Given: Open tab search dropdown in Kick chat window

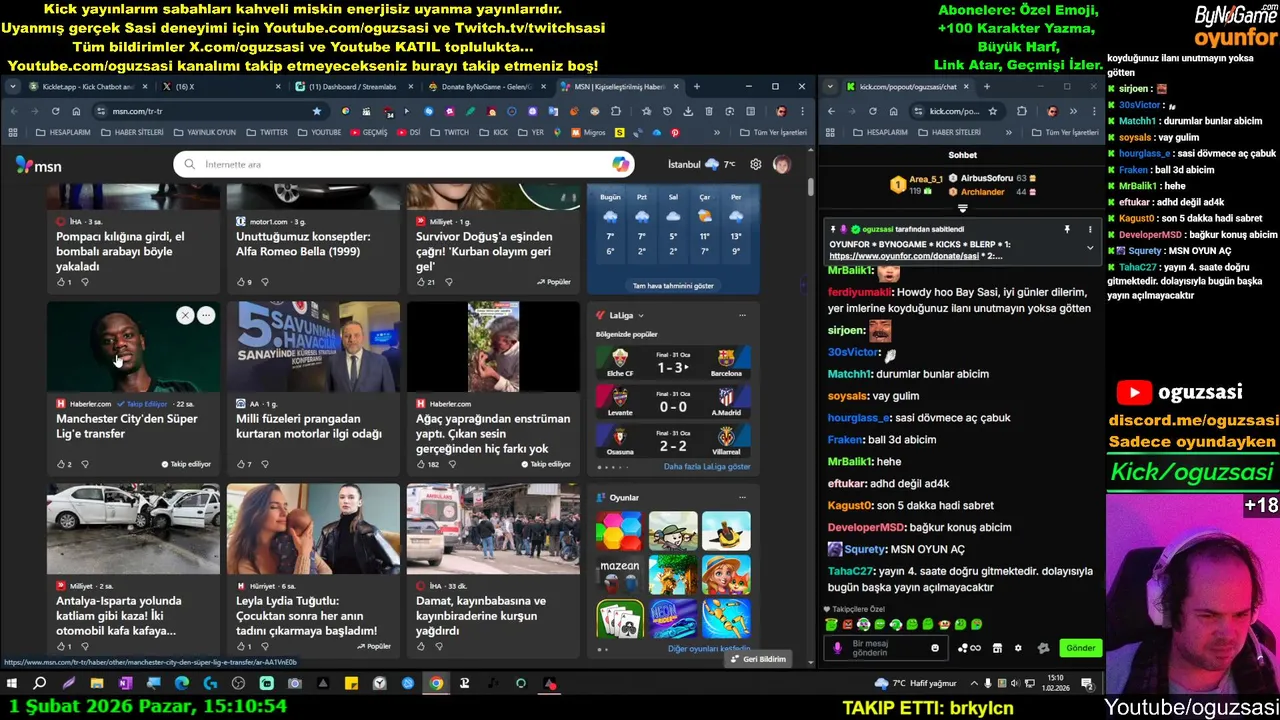Looking at the screenshot, I should pyautogui.click(x=831, y=87).
